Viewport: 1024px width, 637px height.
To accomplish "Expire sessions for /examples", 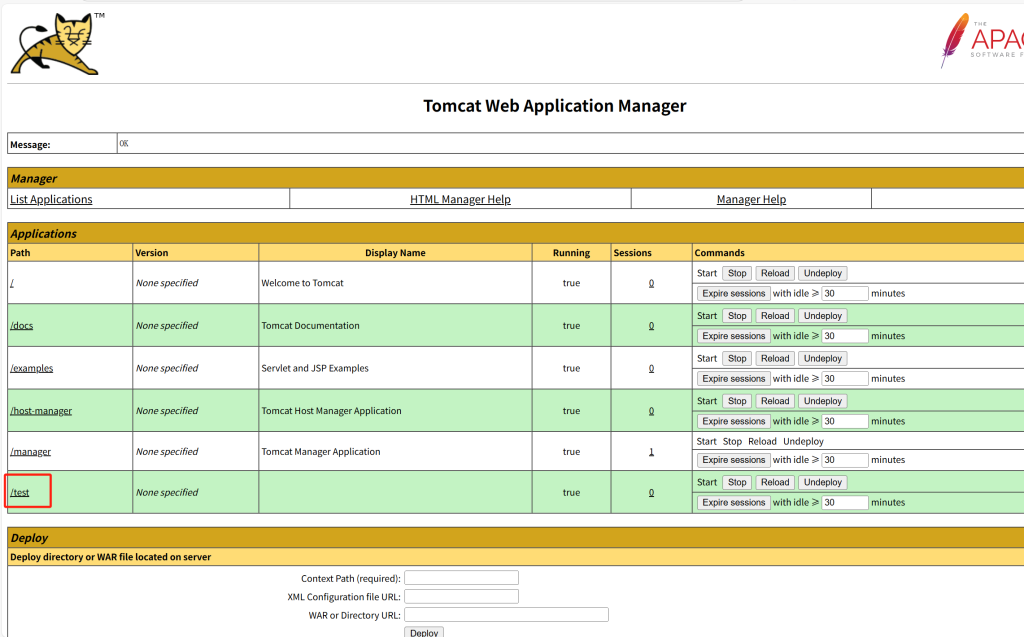I will tap(733, 378).
